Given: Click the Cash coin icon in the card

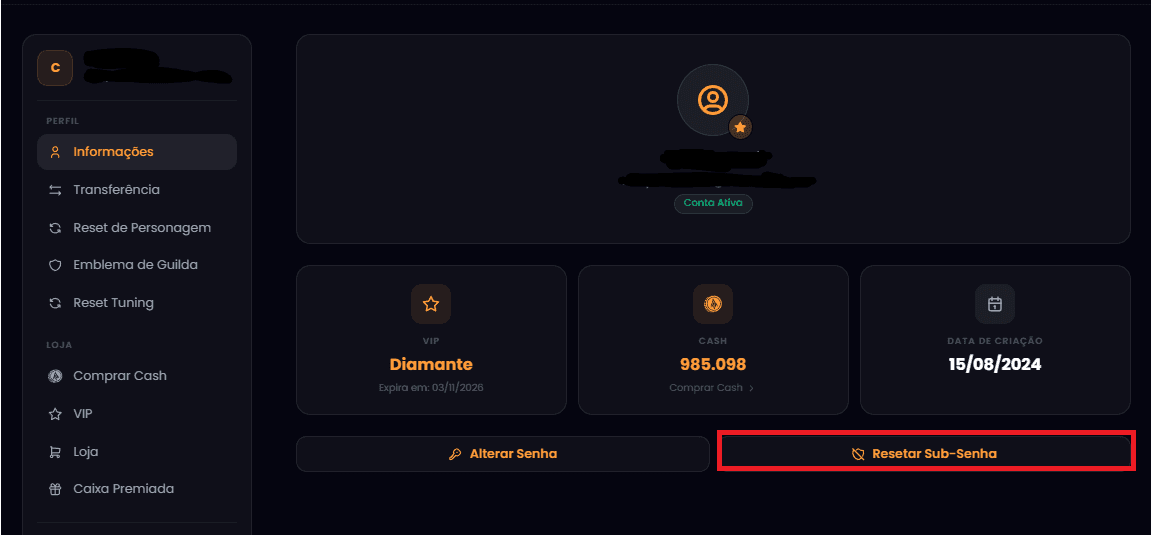Looking at the screenshot, I should [713, 304].
